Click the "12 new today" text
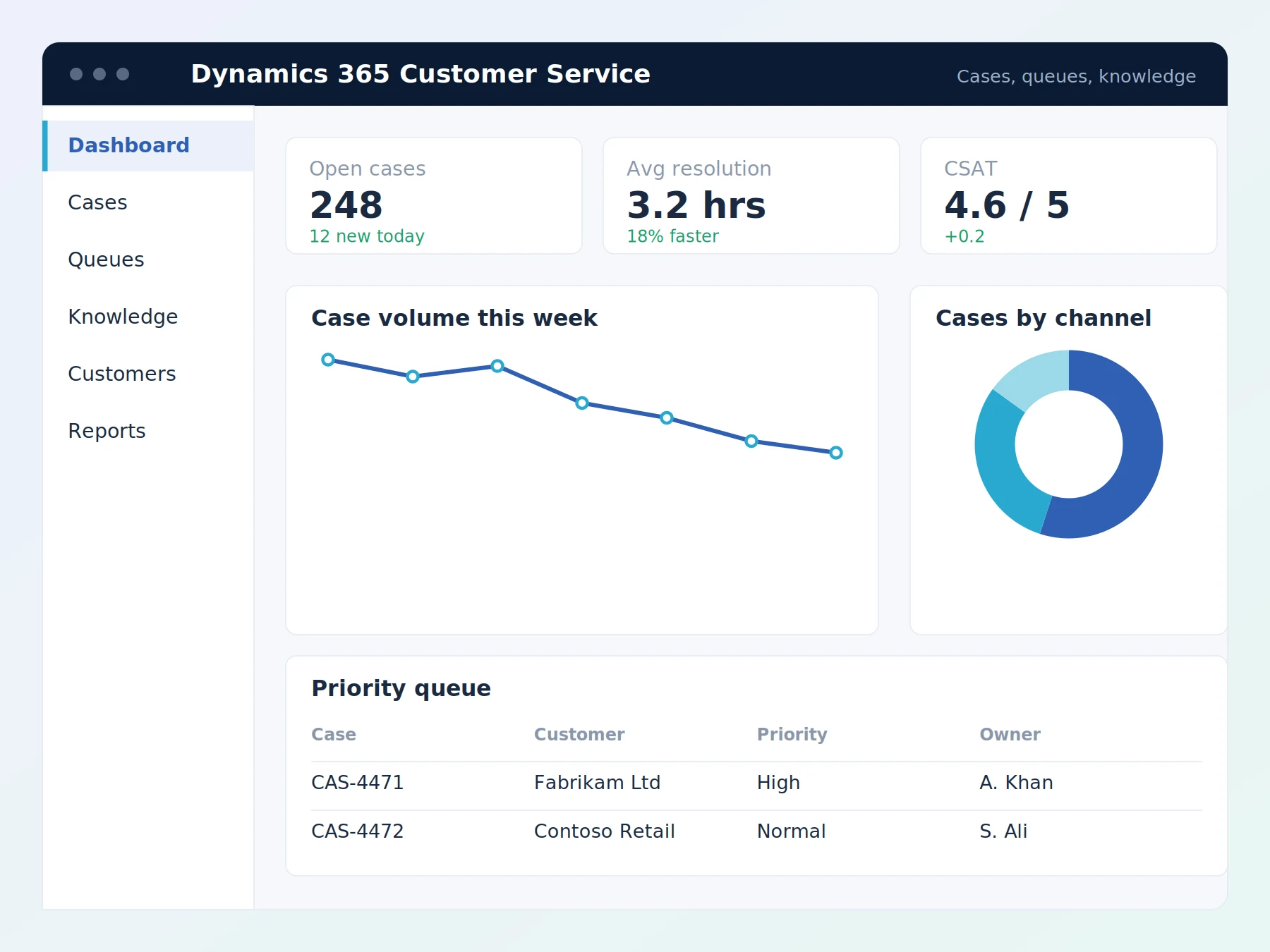This screenshot has height=952, width=1270. click(367, 236)
